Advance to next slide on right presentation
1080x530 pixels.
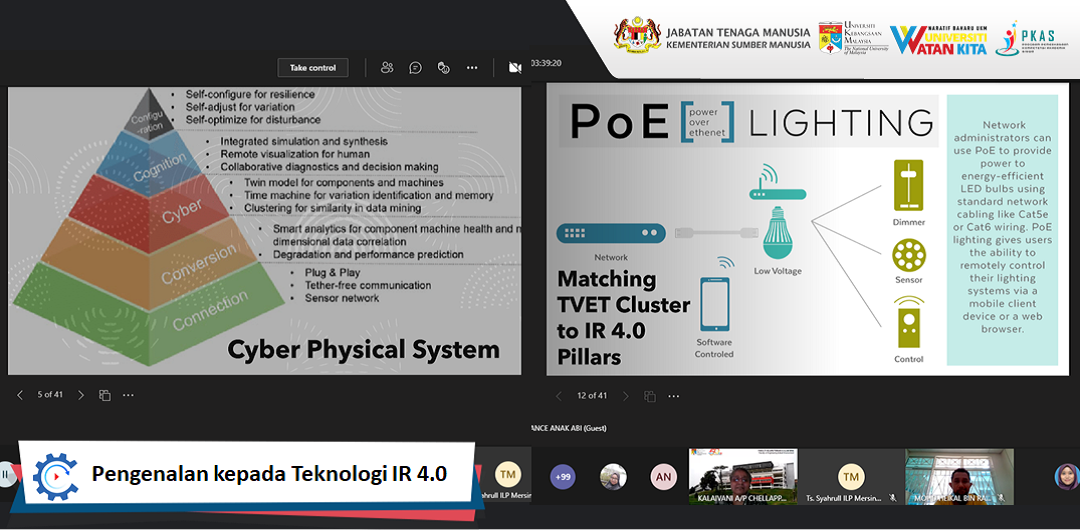tap(626, 396)
